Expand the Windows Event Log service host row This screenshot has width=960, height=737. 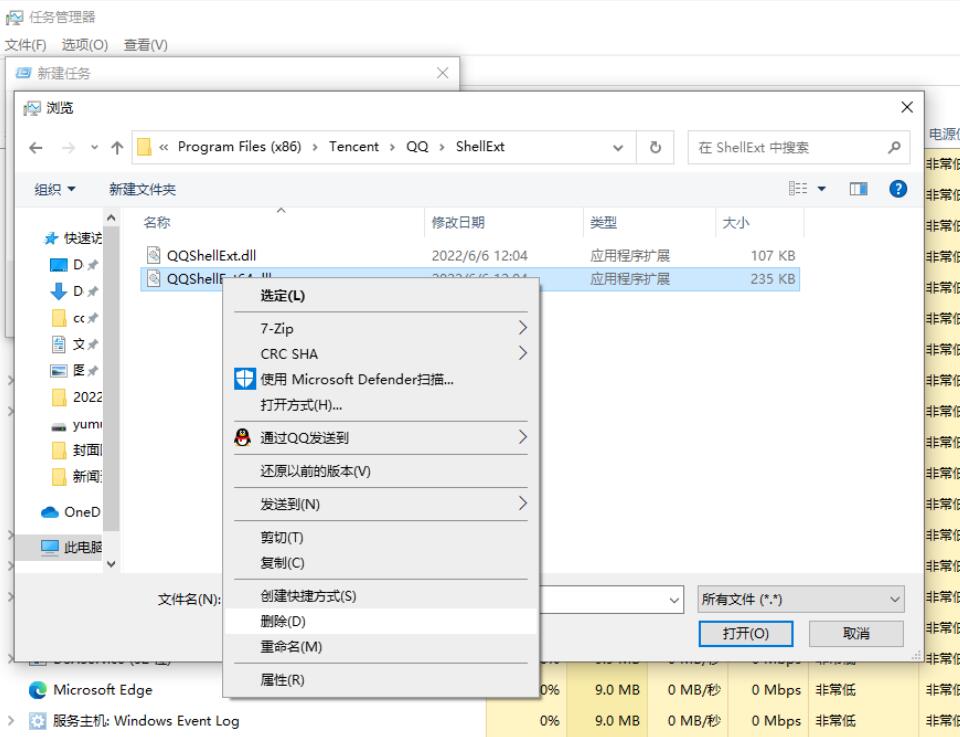[11, 721]
